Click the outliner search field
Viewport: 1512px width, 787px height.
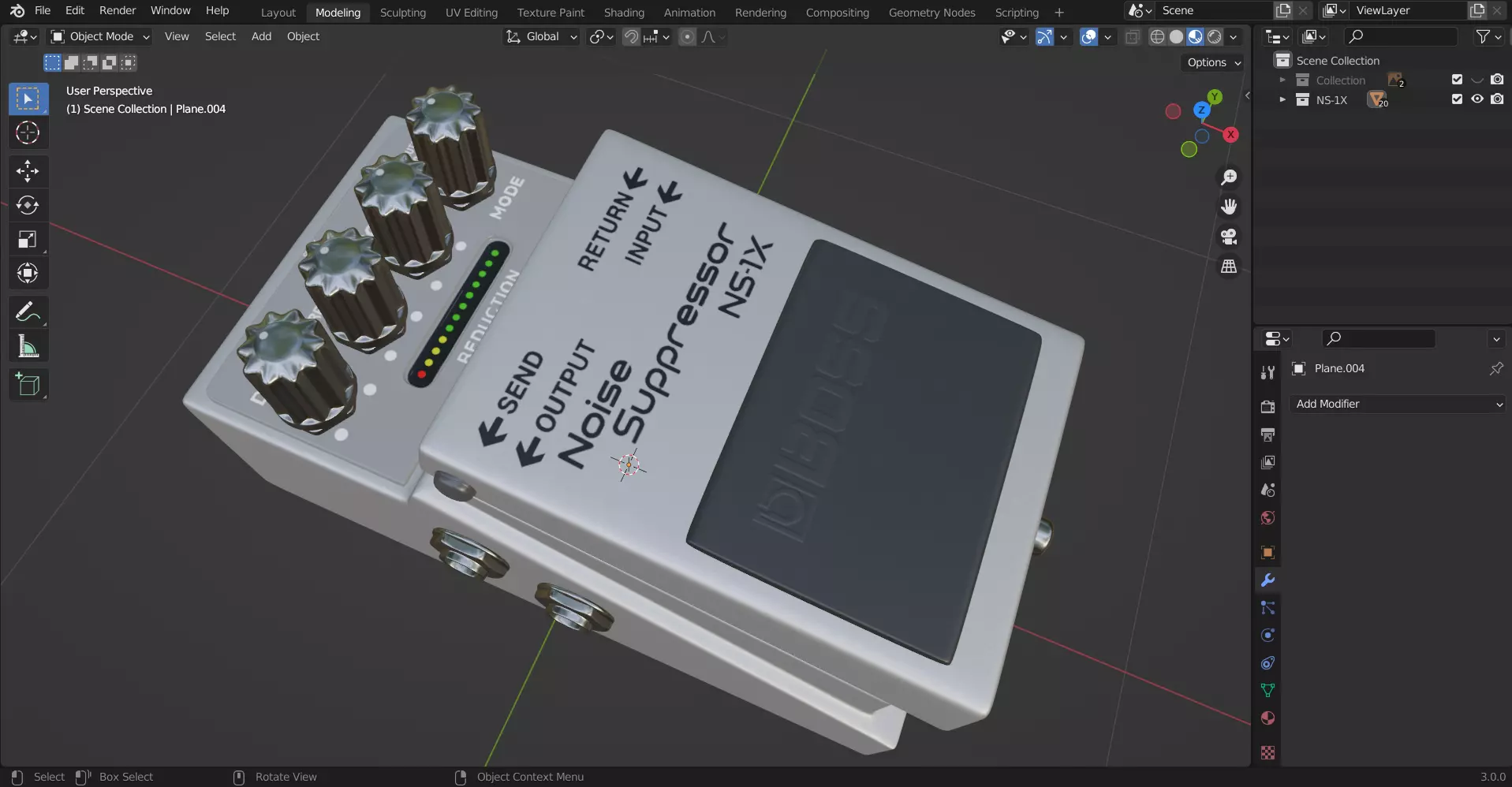pyautogui.click(x=1402, y=37)
